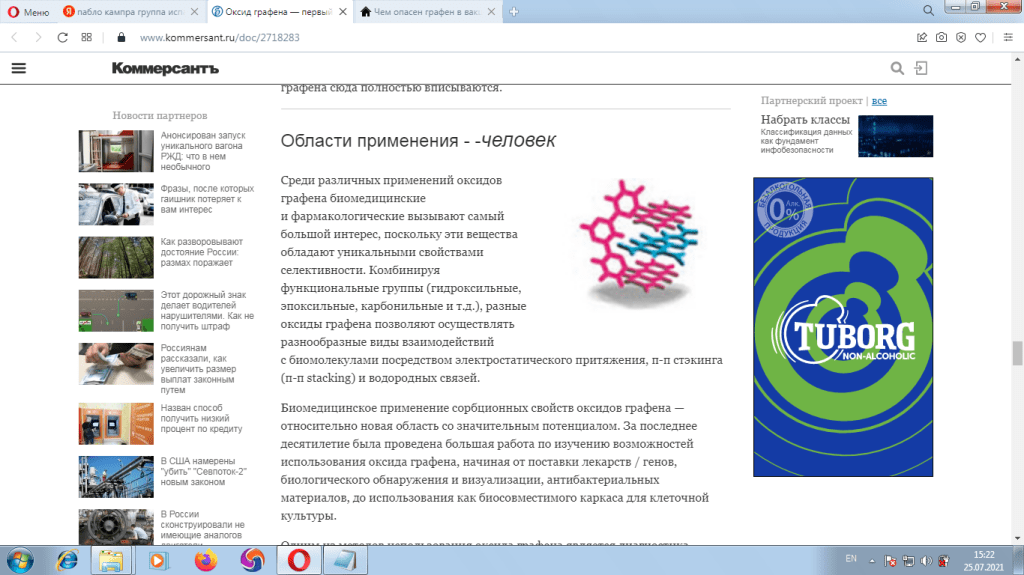Click the volume speaker tray icon

point(926,561)
